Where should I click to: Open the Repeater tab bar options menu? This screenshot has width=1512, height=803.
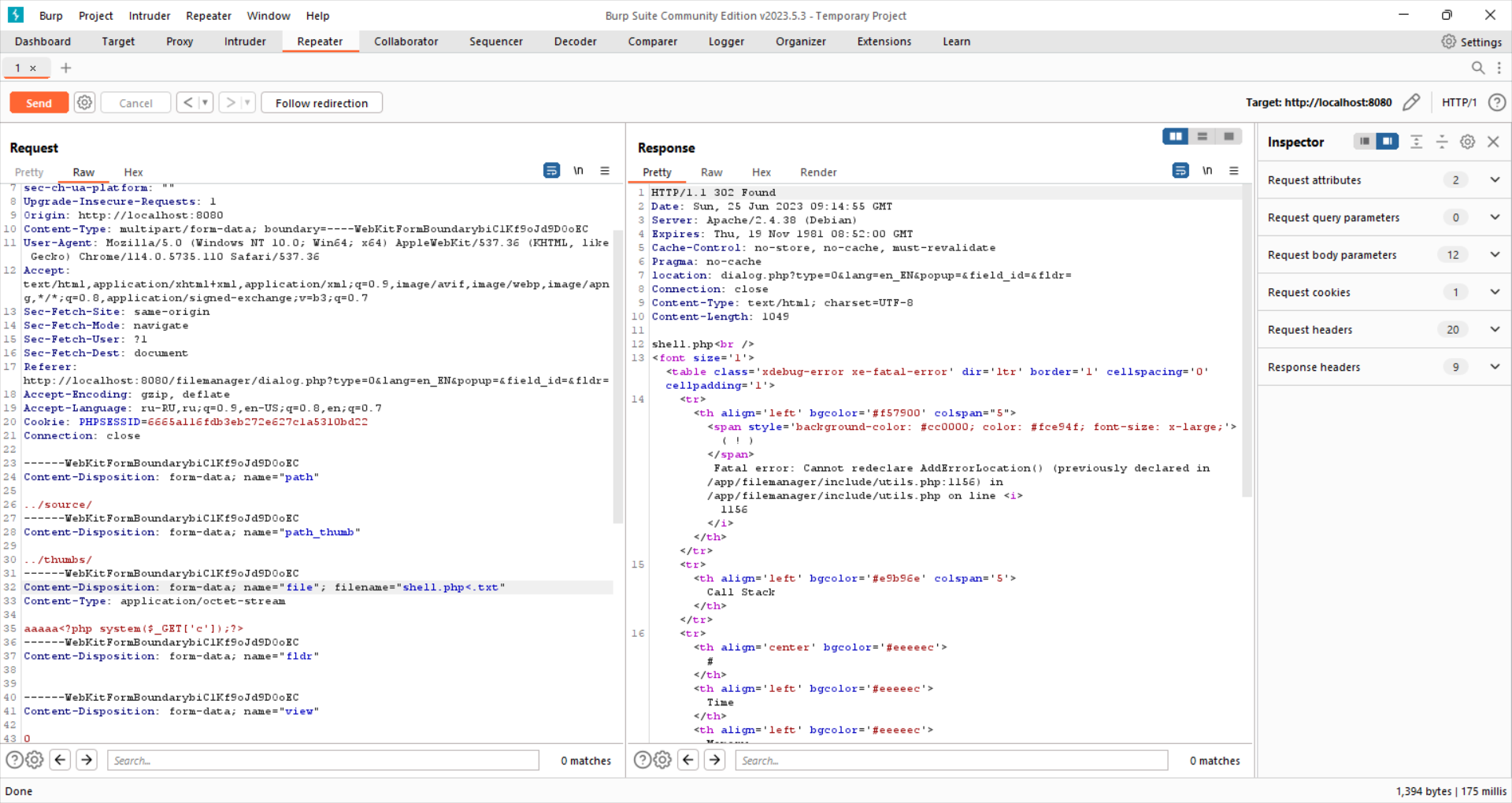1499,68
